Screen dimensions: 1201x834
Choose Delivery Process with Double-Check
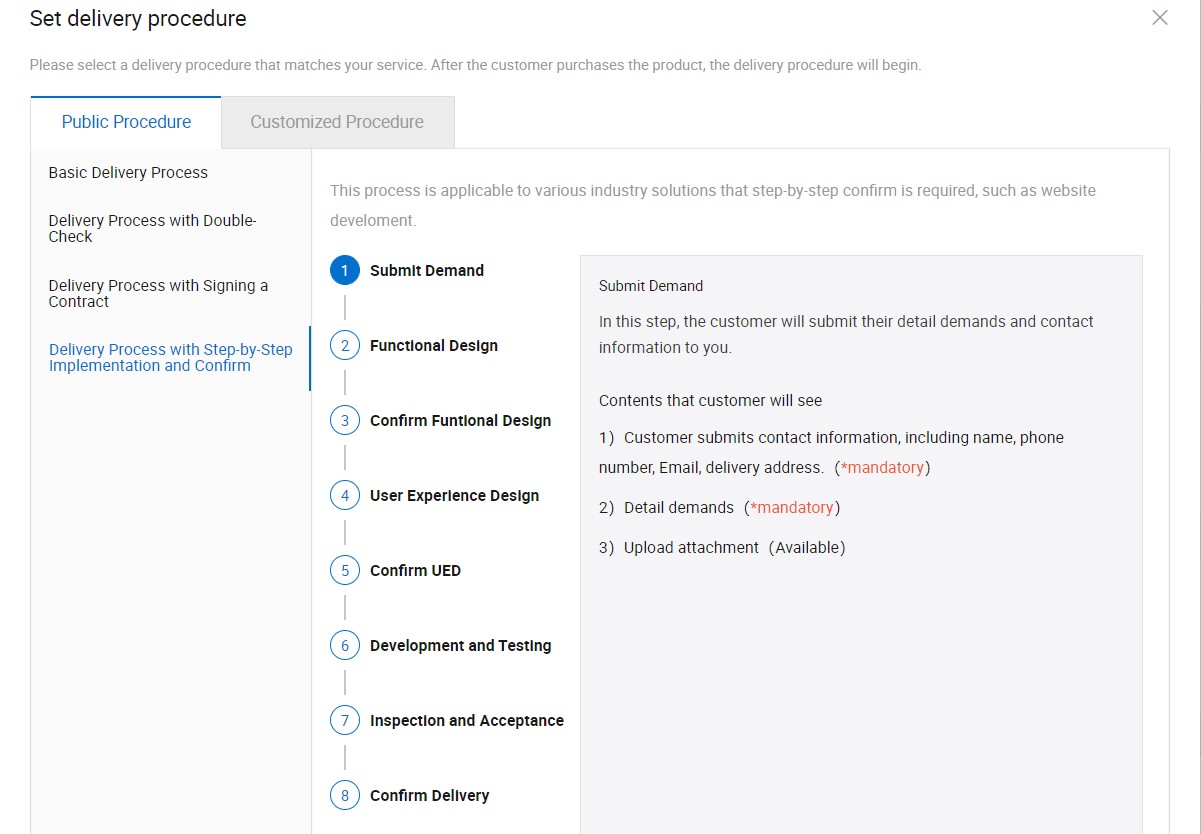152,229
